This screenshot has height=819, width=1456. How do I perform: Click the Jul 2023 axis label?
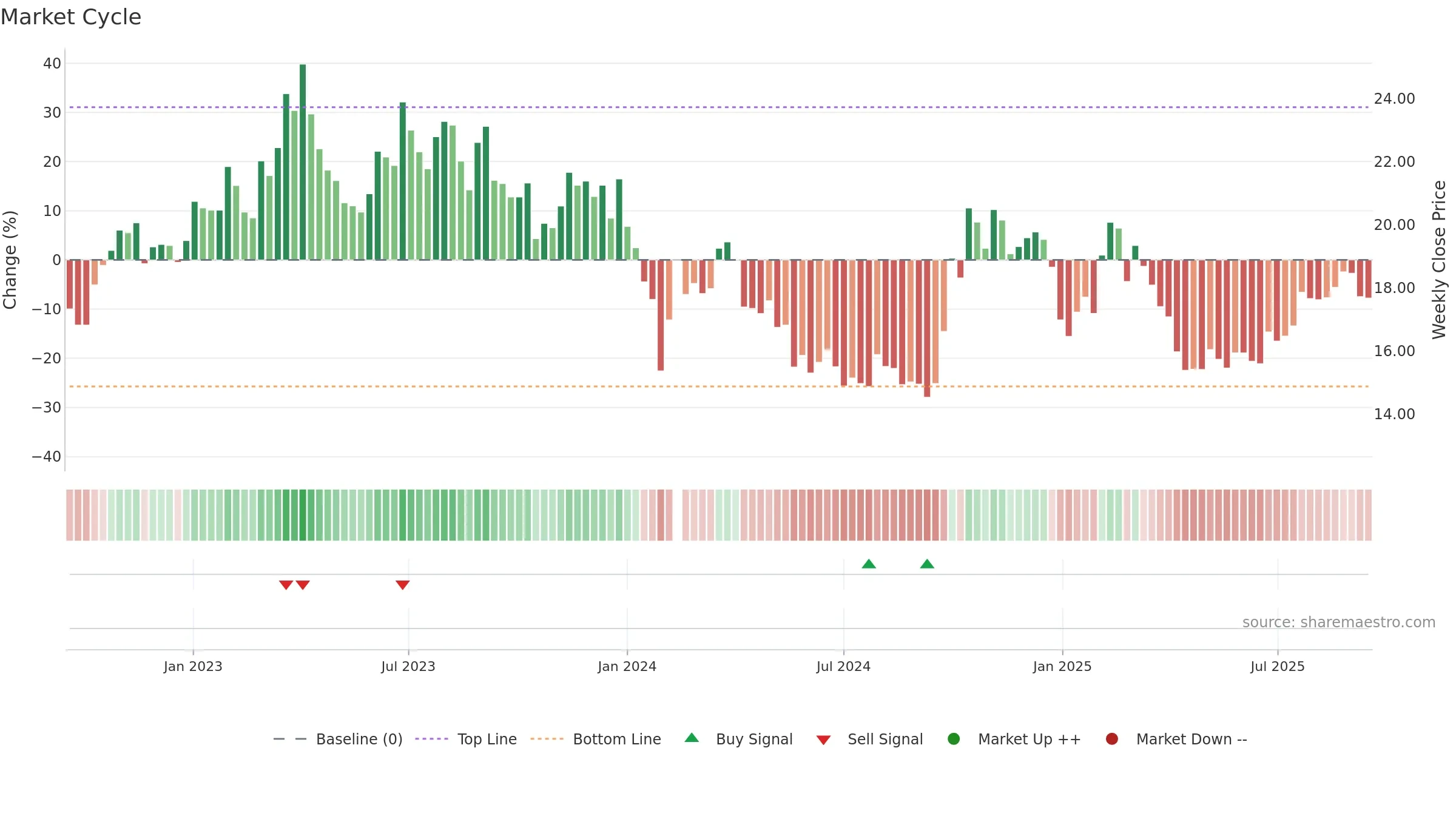point(408,667)
